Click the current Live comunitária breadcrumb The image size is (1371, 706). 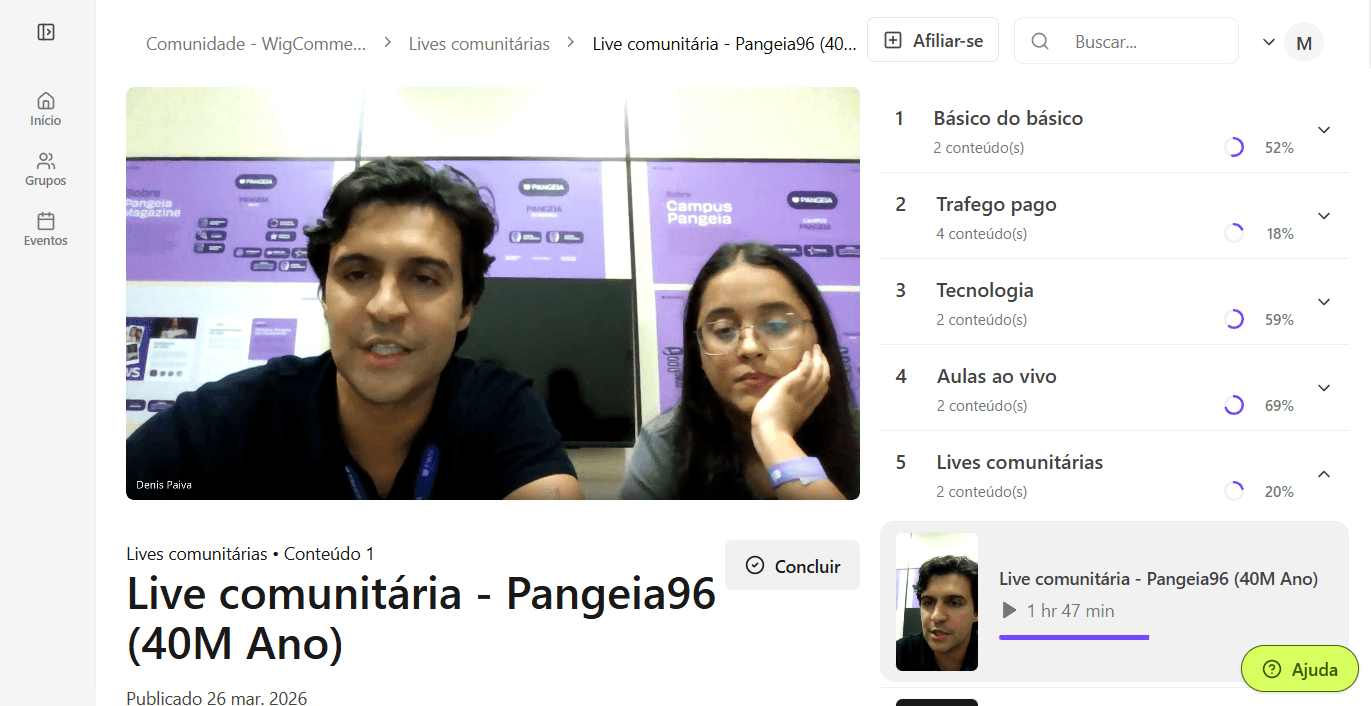click(x=724, y=43)
